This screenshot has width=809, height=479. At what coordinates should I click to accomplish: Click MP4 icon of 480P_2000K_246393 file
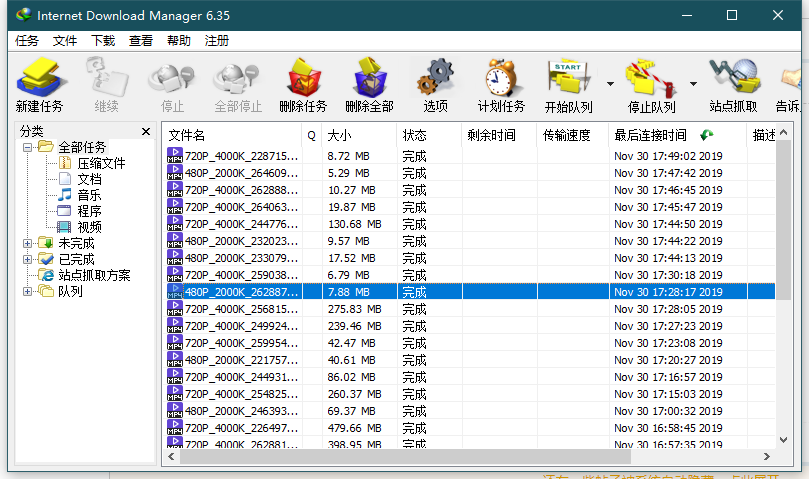click(174, 411)
